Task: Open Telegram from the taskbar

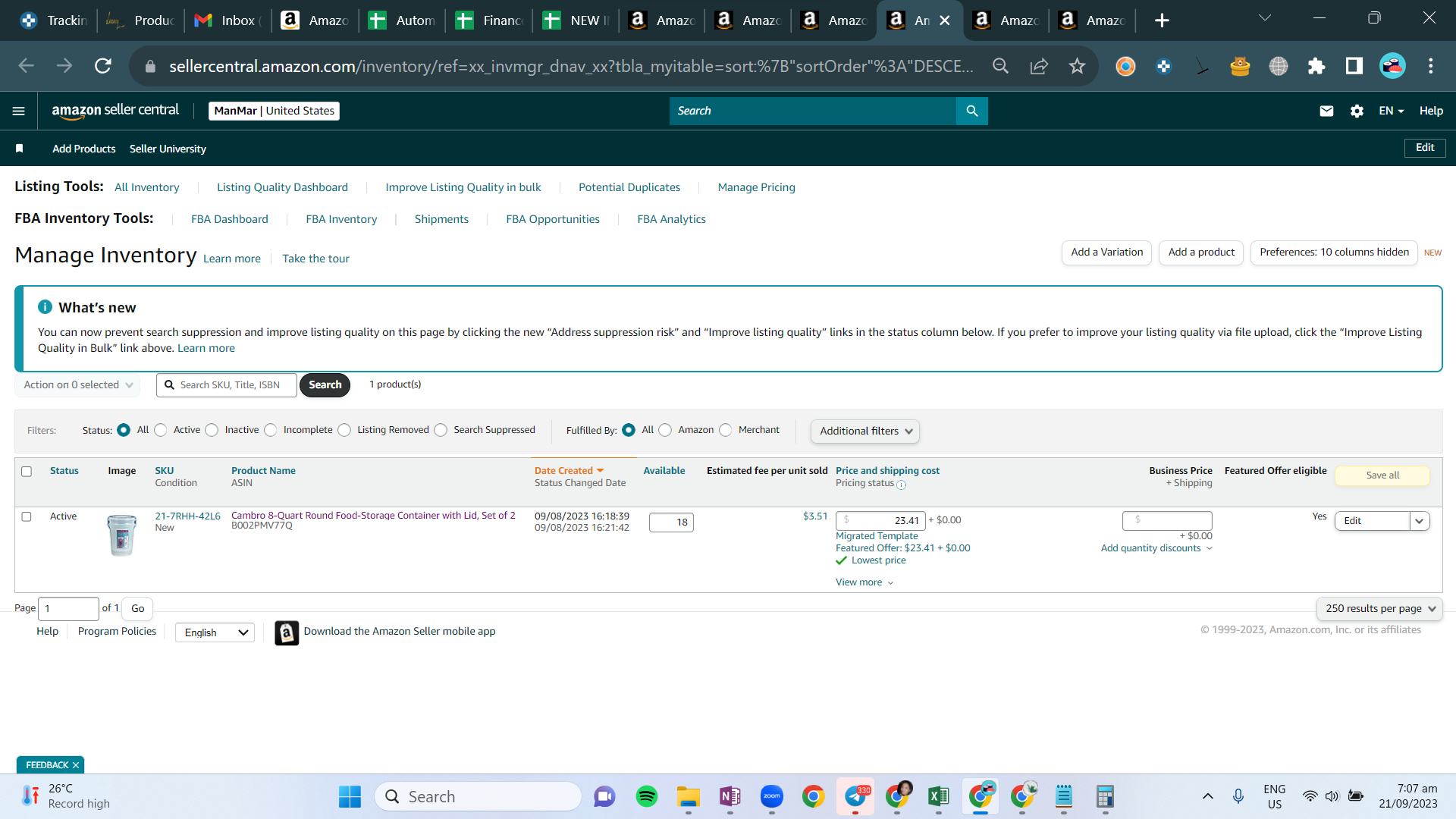Action: pyautogui.click(x=855, y=796)
